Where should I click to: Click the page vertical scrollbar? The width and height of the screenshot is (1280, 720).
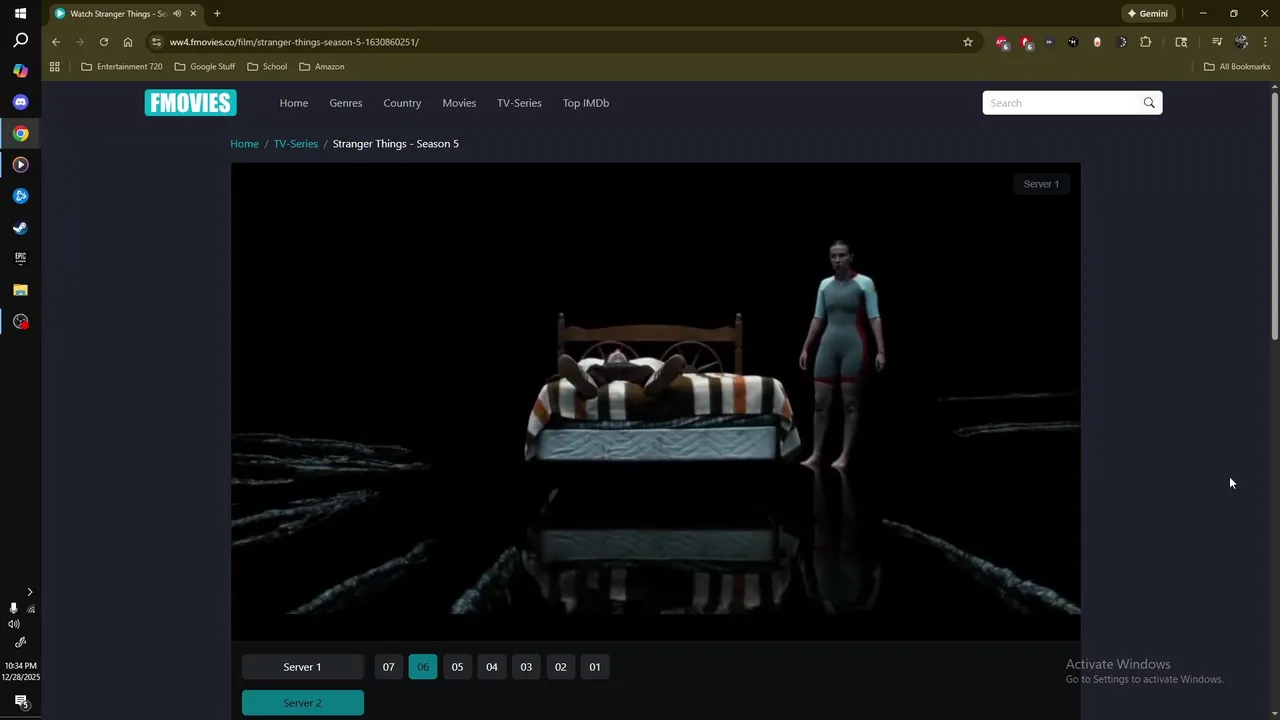point(1275,215)
